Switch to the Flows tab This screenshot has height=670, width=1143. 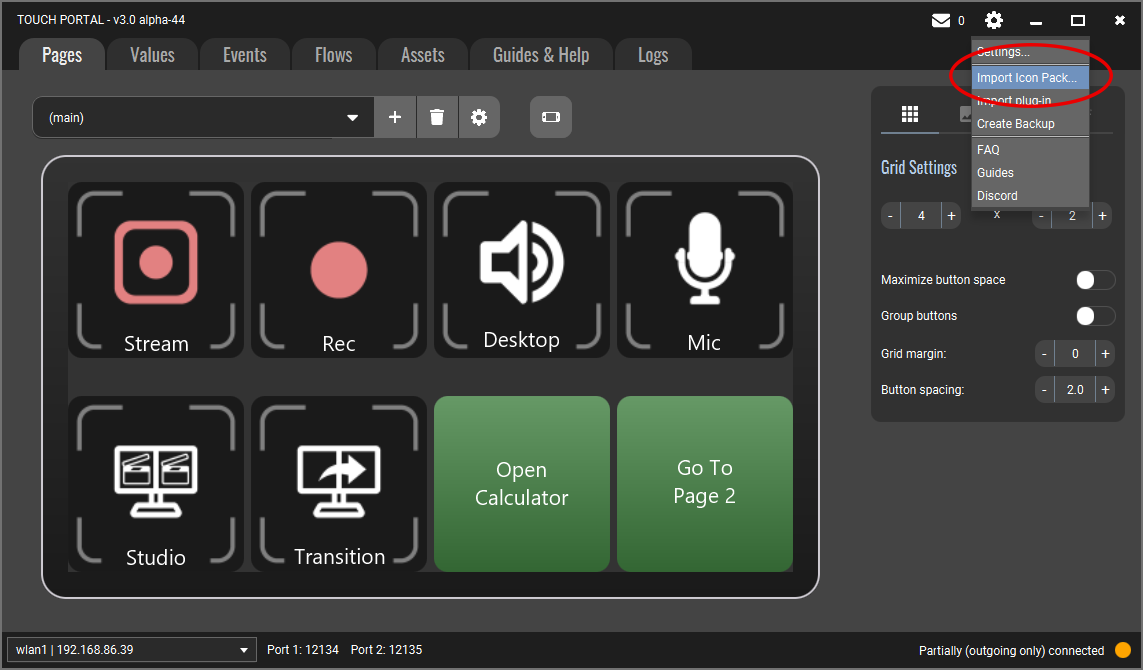(333, 55)
